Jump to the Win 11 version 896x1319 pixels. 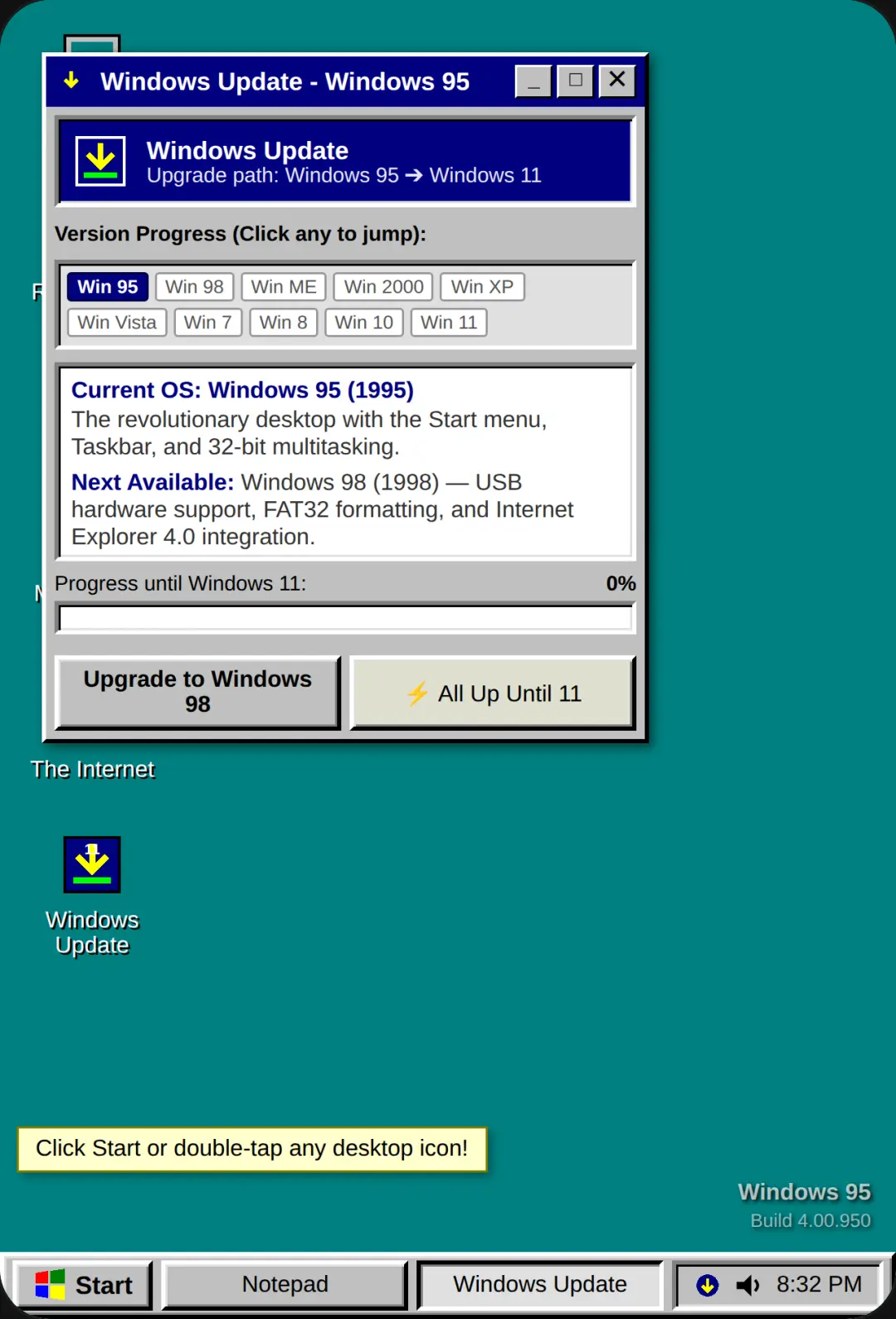pyautogui.click(x=449, y=323)
